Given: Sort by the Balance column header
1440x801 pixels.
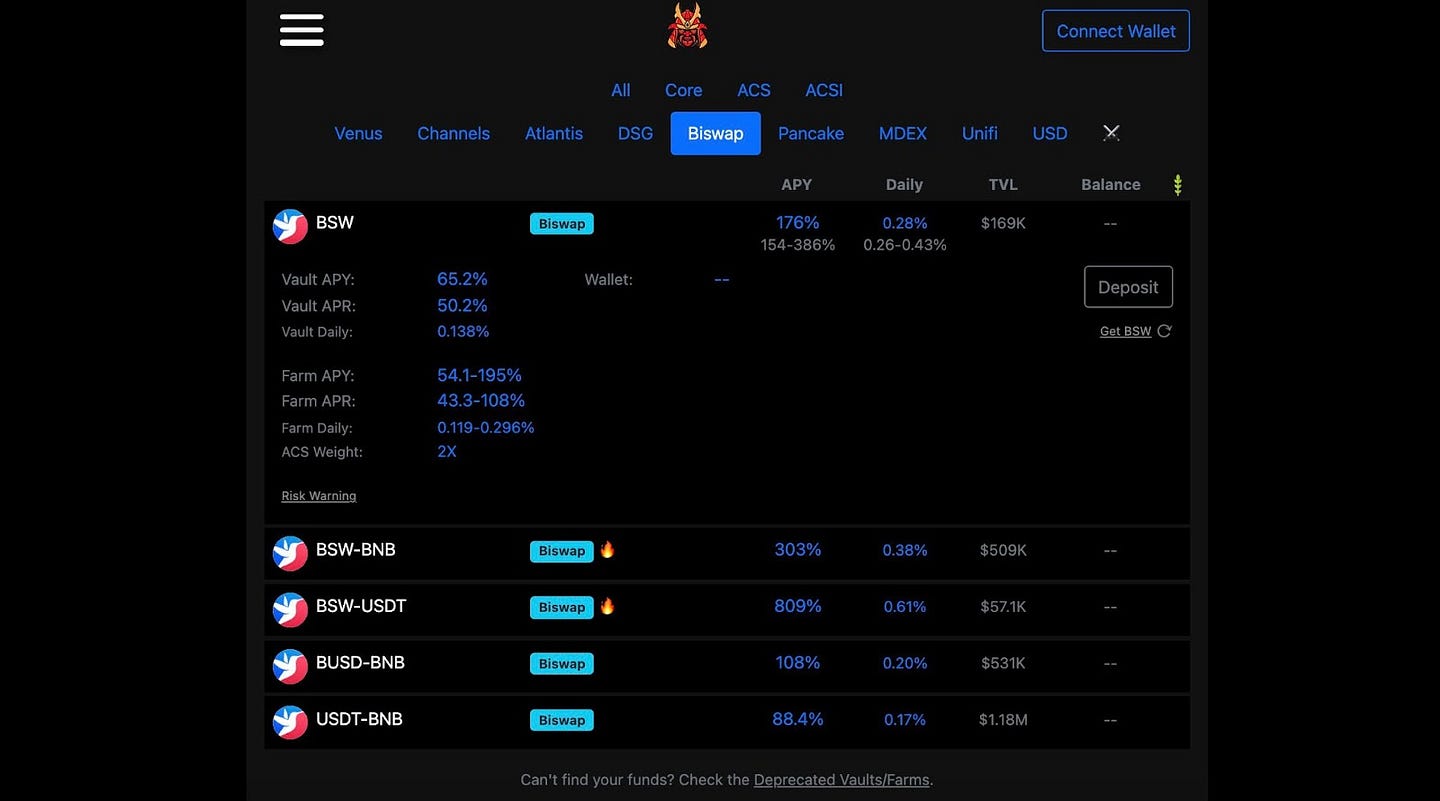Looking at the screenshot, I should tap(1110, 185).
